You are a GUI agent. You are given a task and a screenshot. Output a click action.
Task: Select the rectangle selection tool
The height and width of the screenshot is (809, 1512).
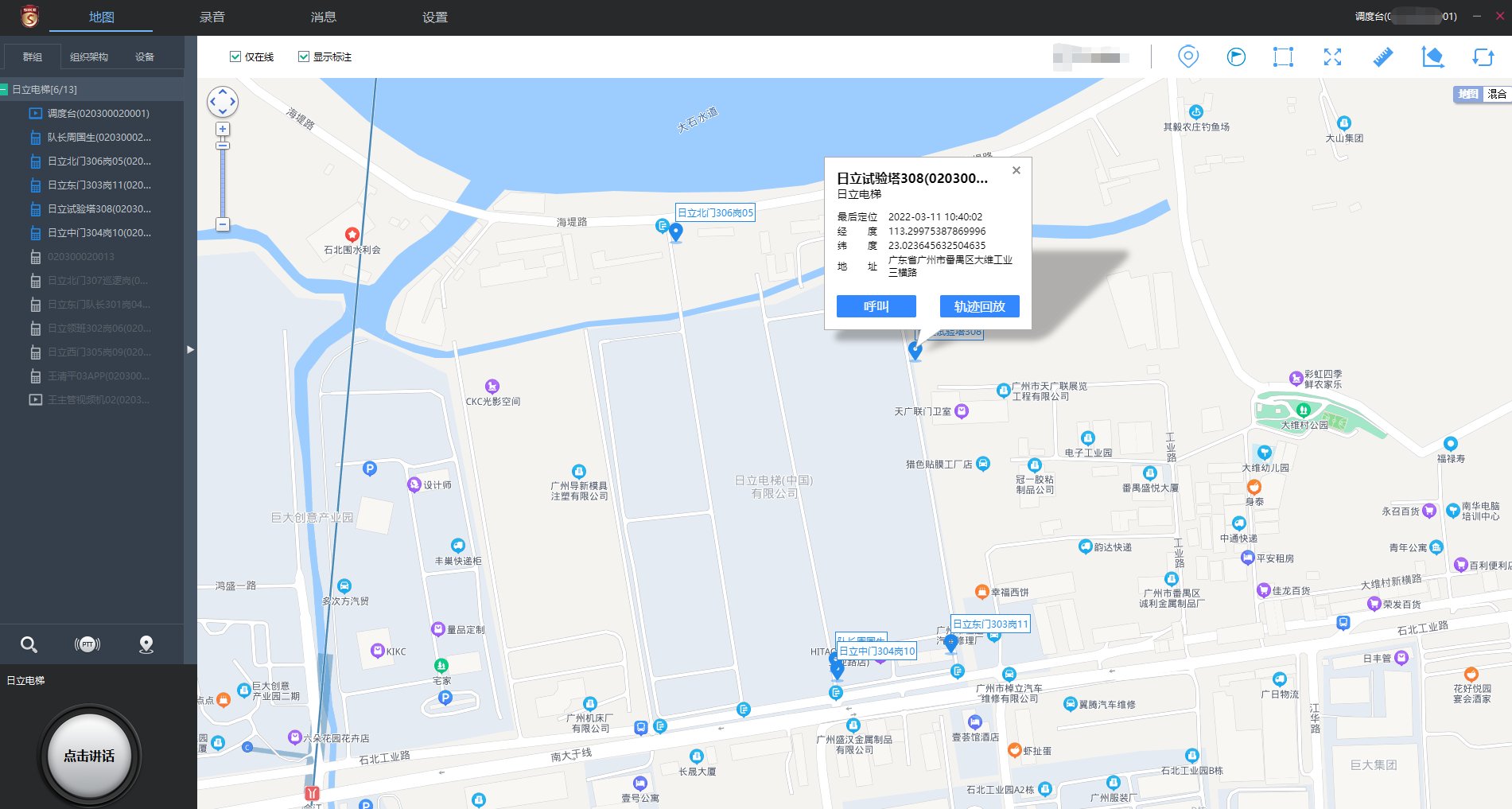coord(1283,56)
